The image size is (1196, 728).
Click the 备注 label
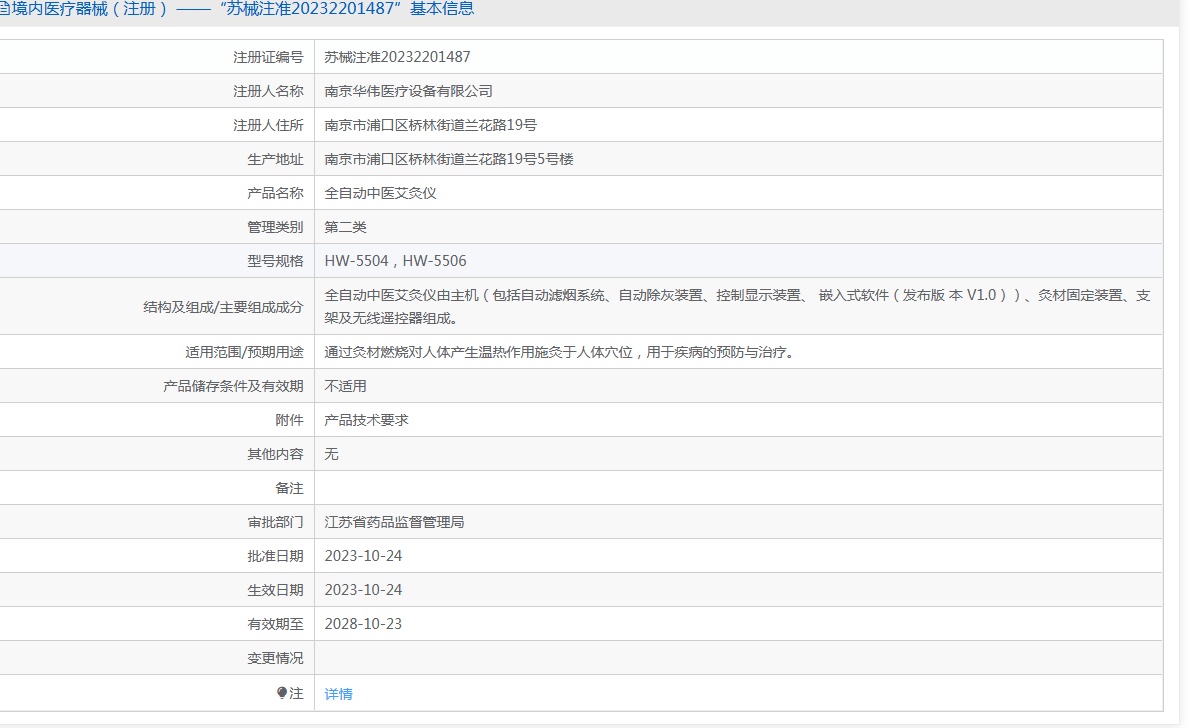point(289,488)
